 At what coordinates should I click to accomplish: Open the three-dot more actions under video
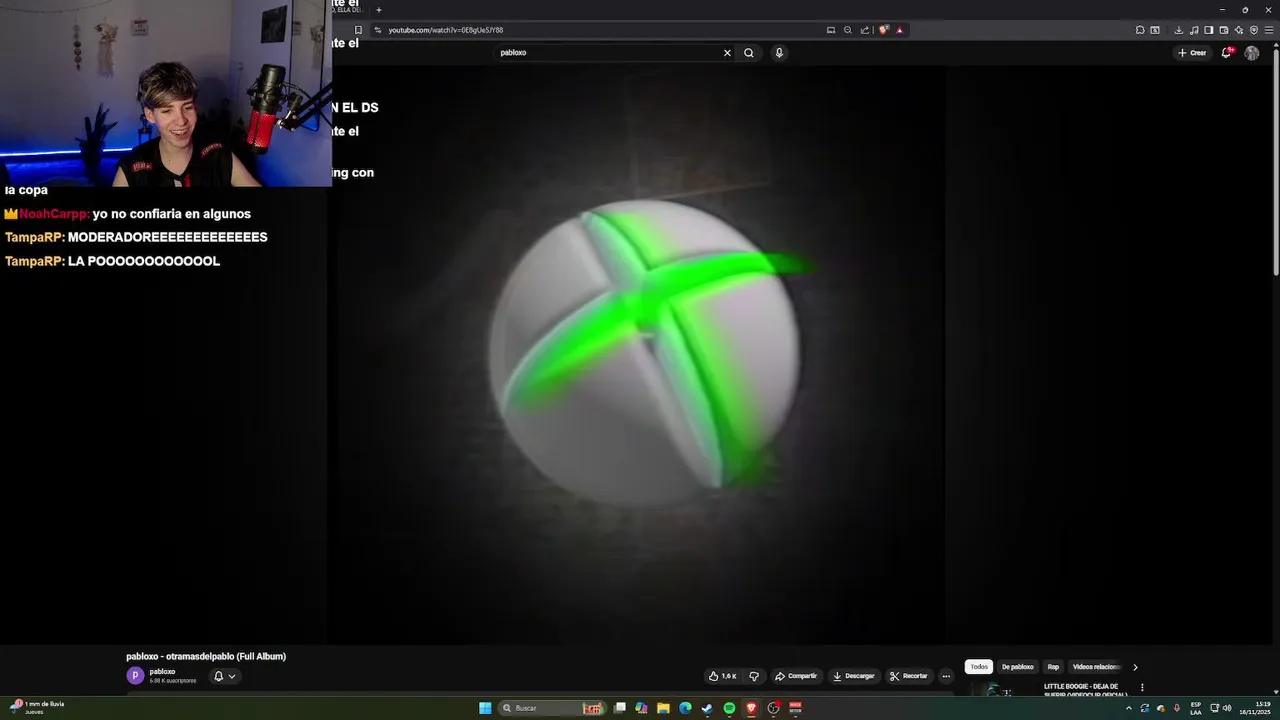946,676
